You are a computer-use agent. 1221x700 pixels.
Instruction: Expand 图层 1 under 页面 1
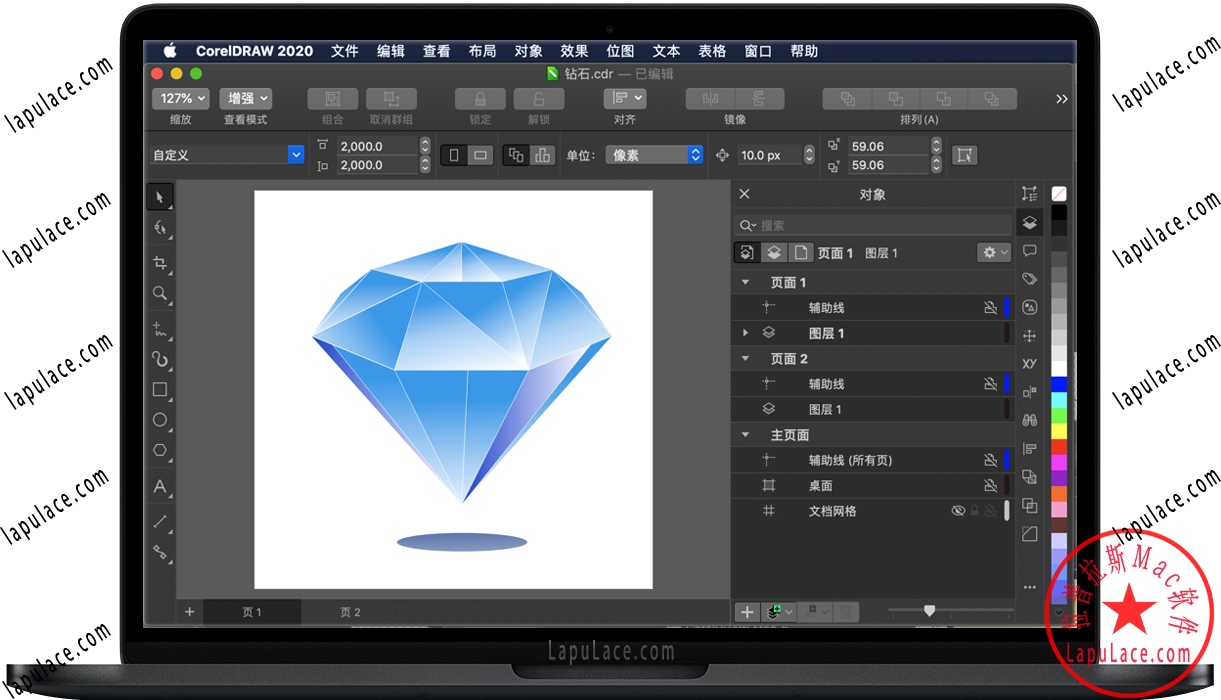tap(745, 333)
